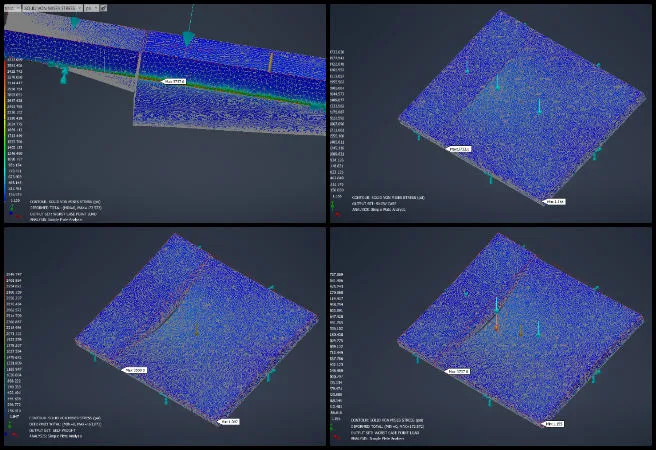Click the XYZ axis triad in top-right viewport
This screenshot has width=656, height=450.
tap(335, 209)
